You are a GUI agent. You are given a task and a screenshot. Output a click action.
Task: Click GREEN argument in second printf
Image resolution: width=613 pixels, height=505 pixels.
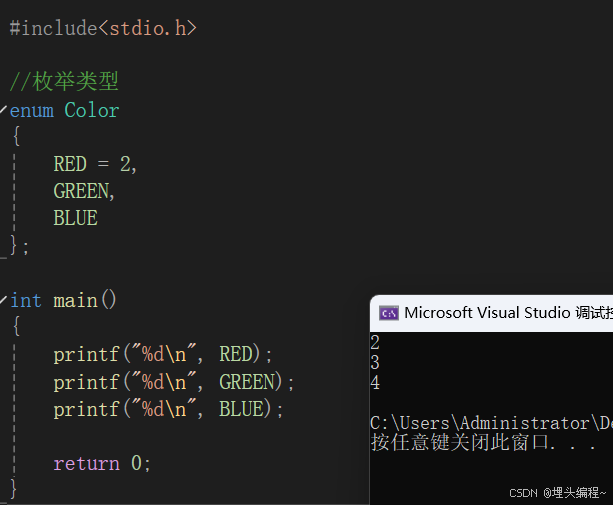[247, 382]
